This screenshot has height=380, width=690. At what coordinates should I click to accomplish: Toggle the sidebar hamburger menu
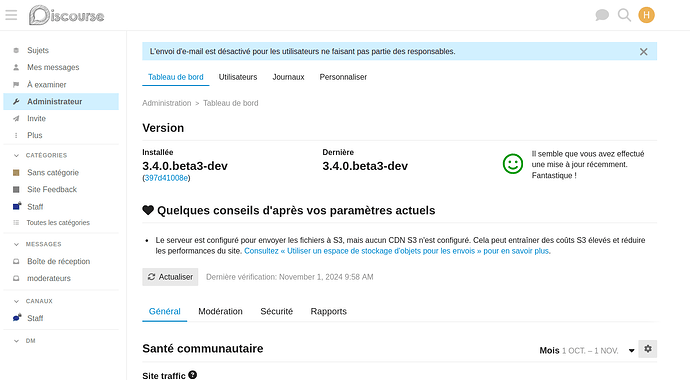click(11, 15)
